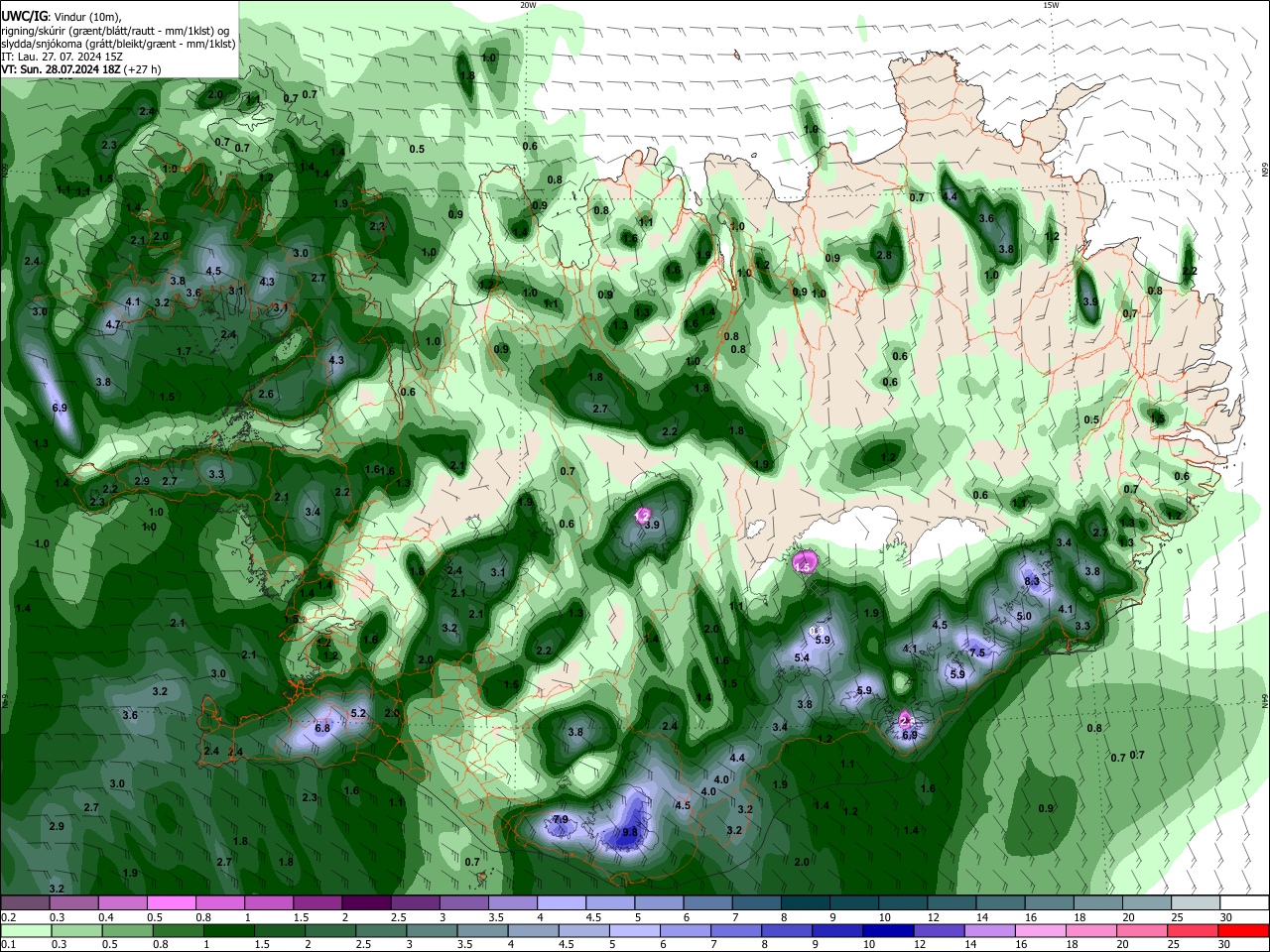Select the 7.9 precipitation value on the map
1270x952 pixels.
click(x=561, y=820)
